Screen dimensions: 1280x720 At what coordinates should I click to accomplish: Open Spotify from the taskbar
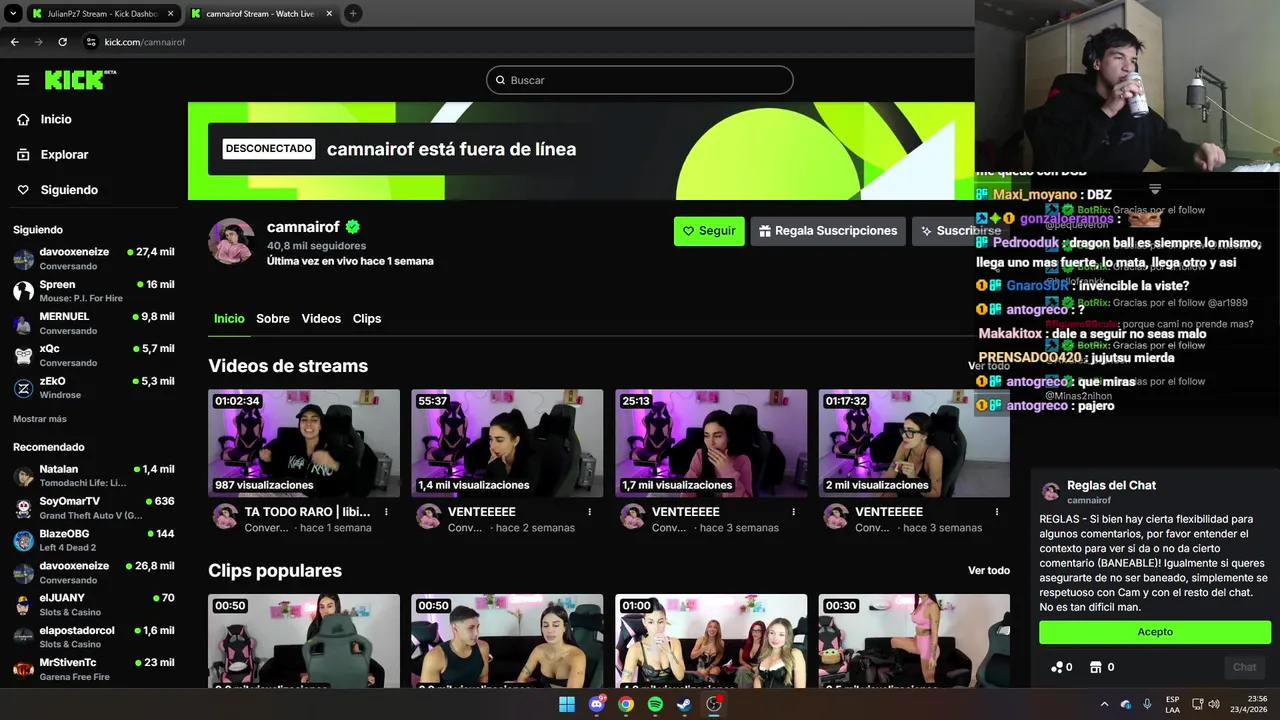(x=655, y=704)
